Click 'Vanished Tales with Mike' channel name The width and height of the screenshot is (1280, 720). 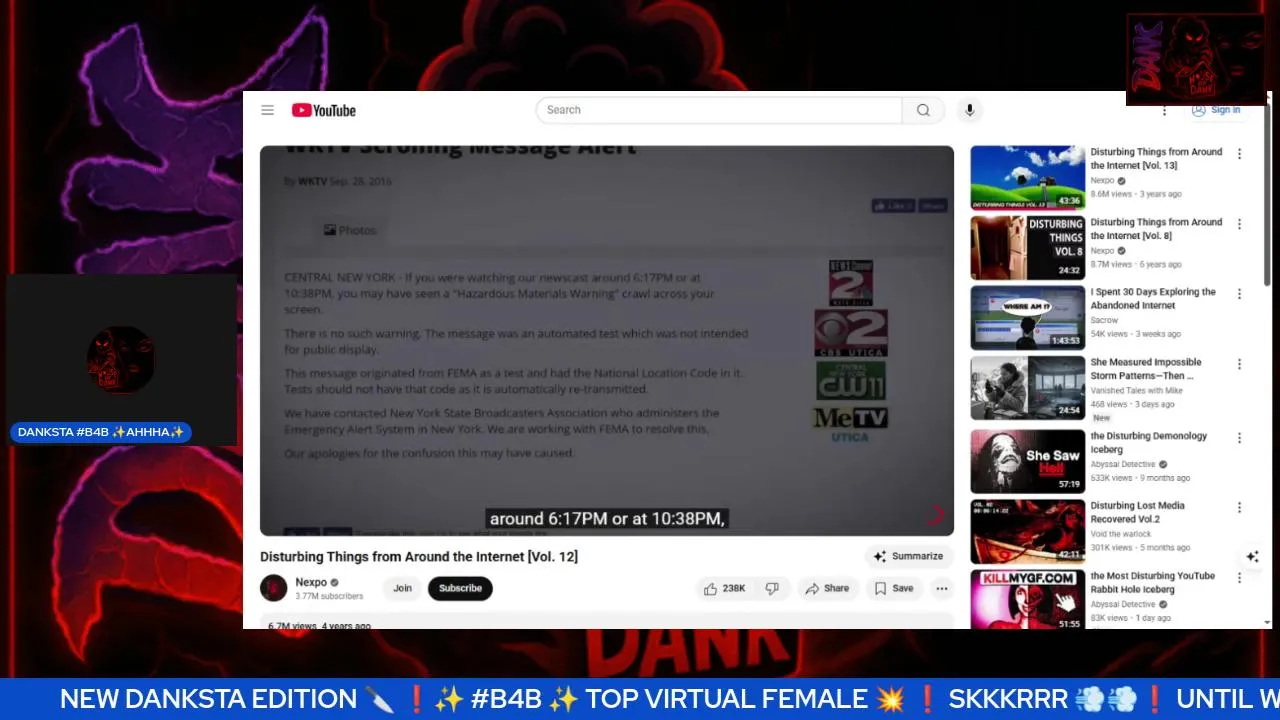click(x=1136, y=390)
